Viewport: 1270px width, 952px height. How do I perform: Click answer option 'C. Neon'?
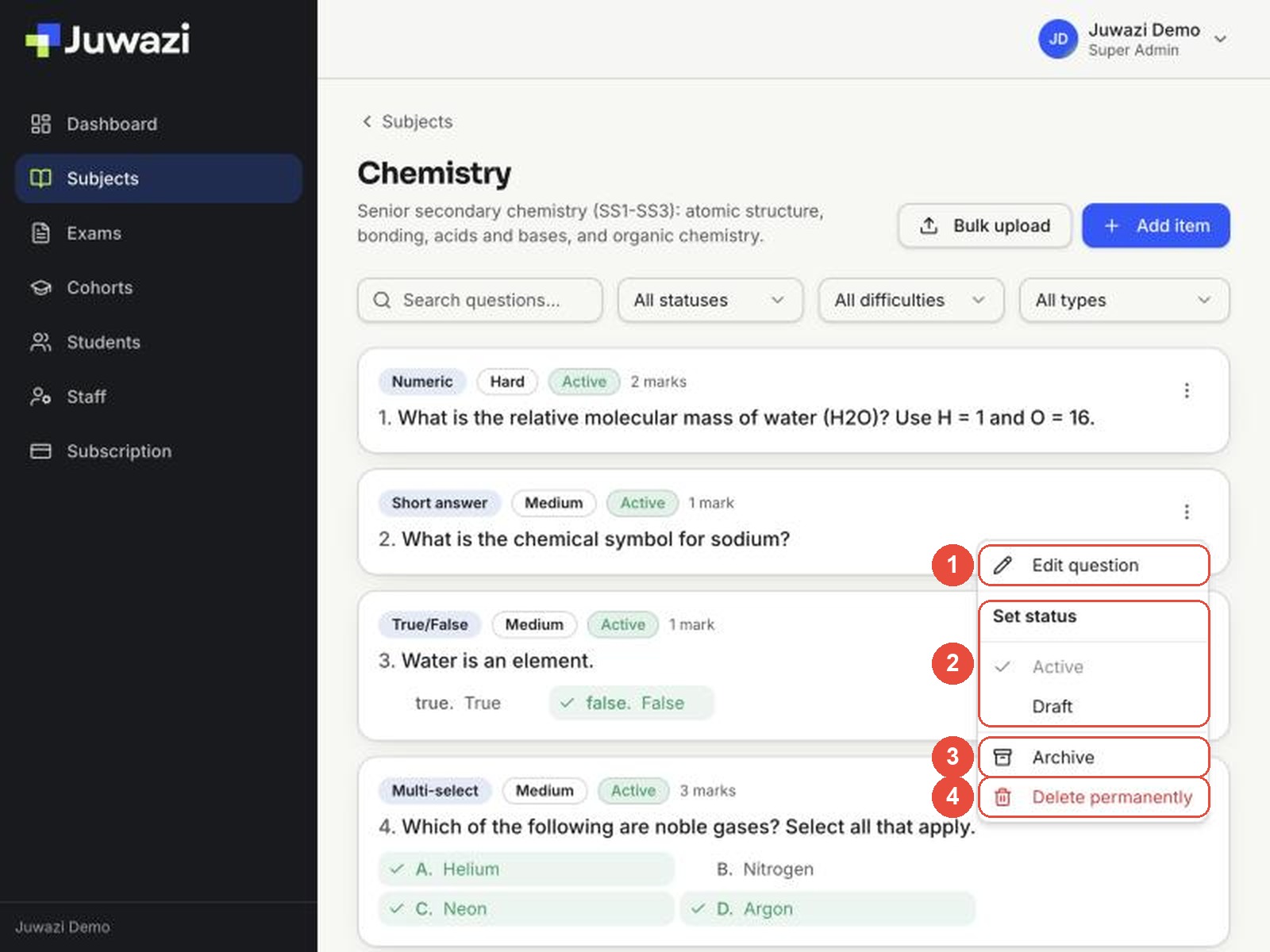pyautogui.click(x=526, y=908)
